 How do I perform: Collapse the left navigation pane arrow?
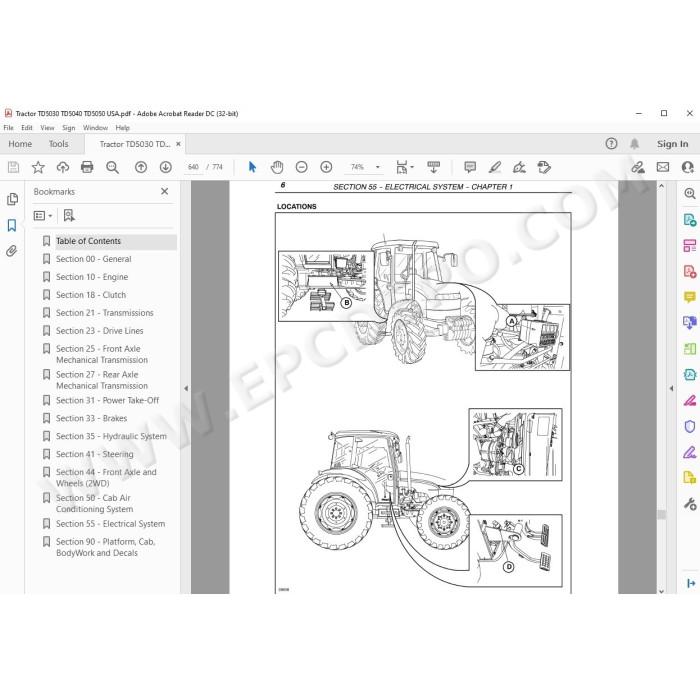tap(186, 388)
